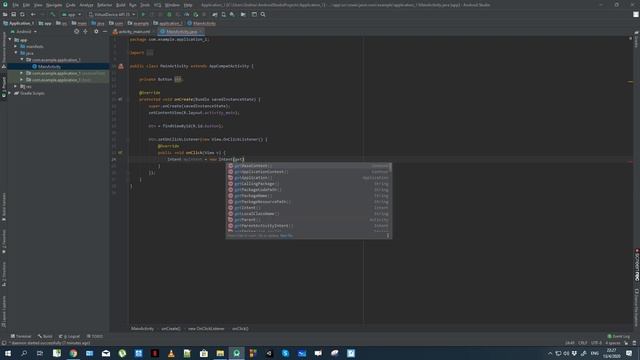Click the project panel settings gear
The image size is (640, 360).
point(96,31)
